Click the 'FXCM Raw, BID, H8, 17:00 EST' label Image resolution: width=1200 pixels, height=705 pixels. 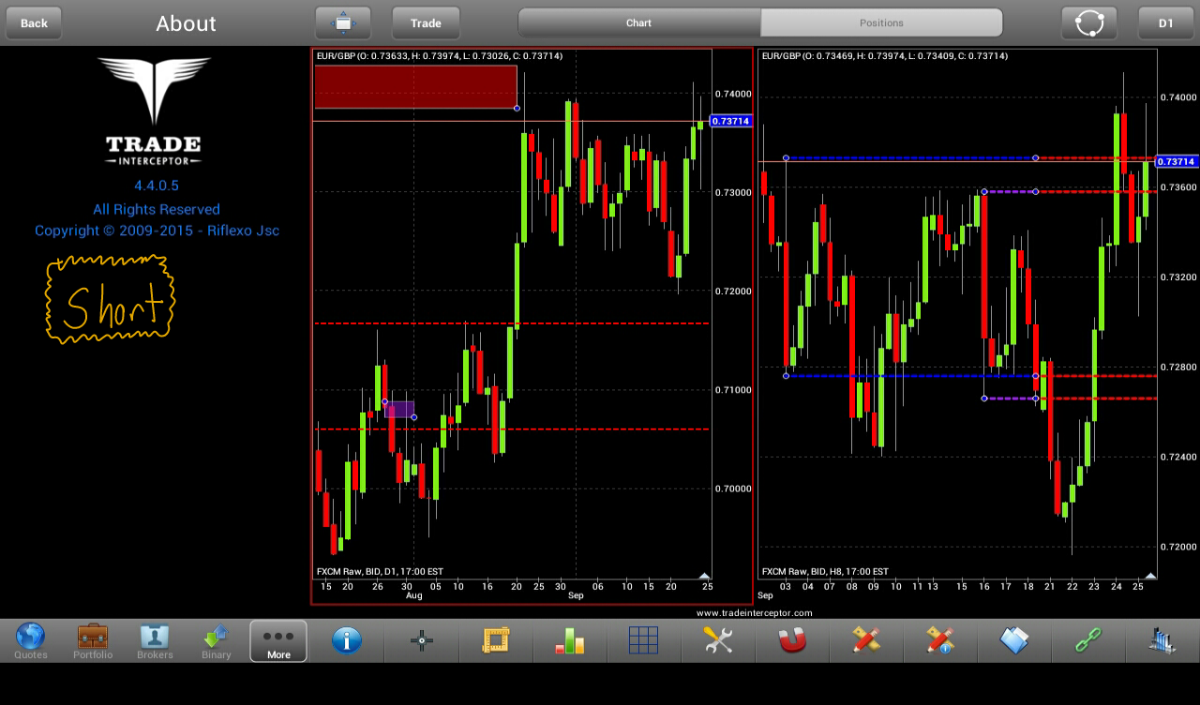tap(825, 571)
